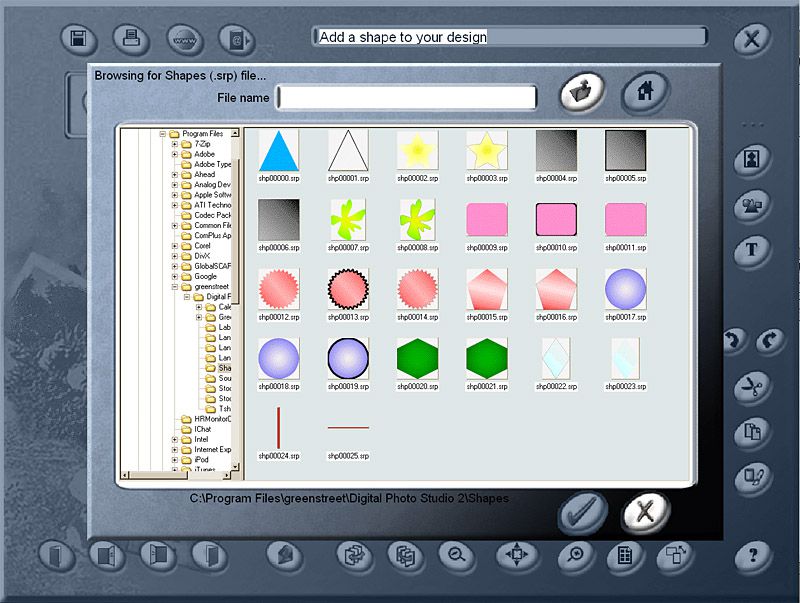The height and width of the screenshot is (603, 800).
Task: Select the blue triangle shp00000.srp thumbnail
Action: (x=278, y=152)
